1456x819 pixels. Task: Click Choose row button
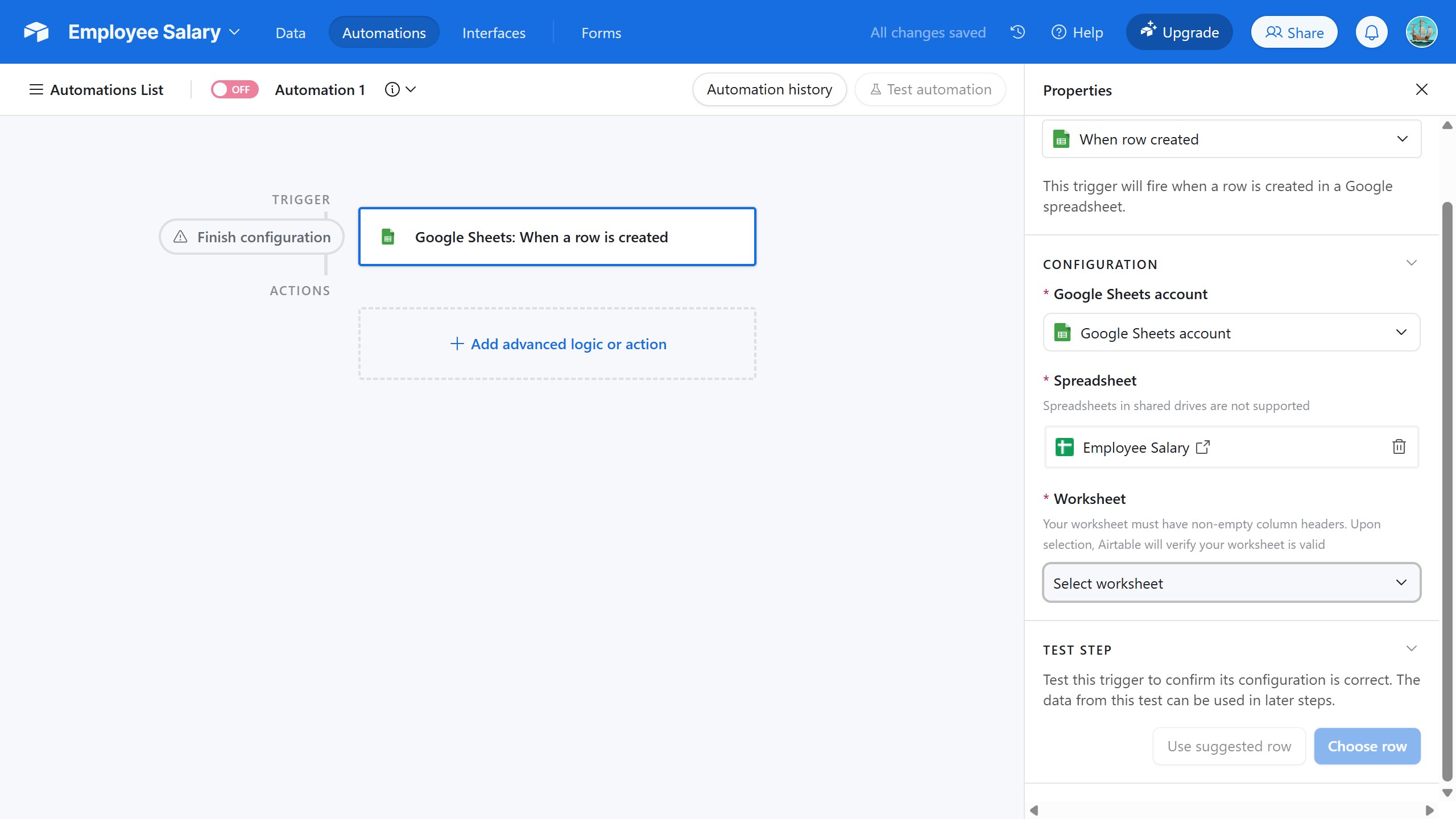(1367, 746)
